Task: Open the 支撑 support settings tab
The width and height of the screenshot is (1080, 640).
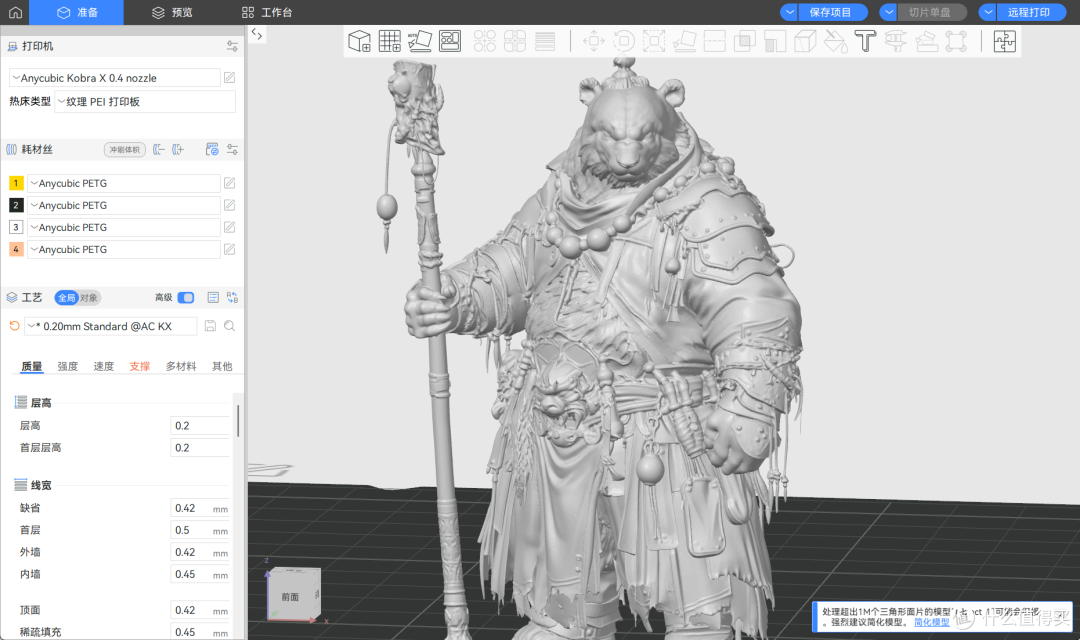Action: tap(140, 366)
